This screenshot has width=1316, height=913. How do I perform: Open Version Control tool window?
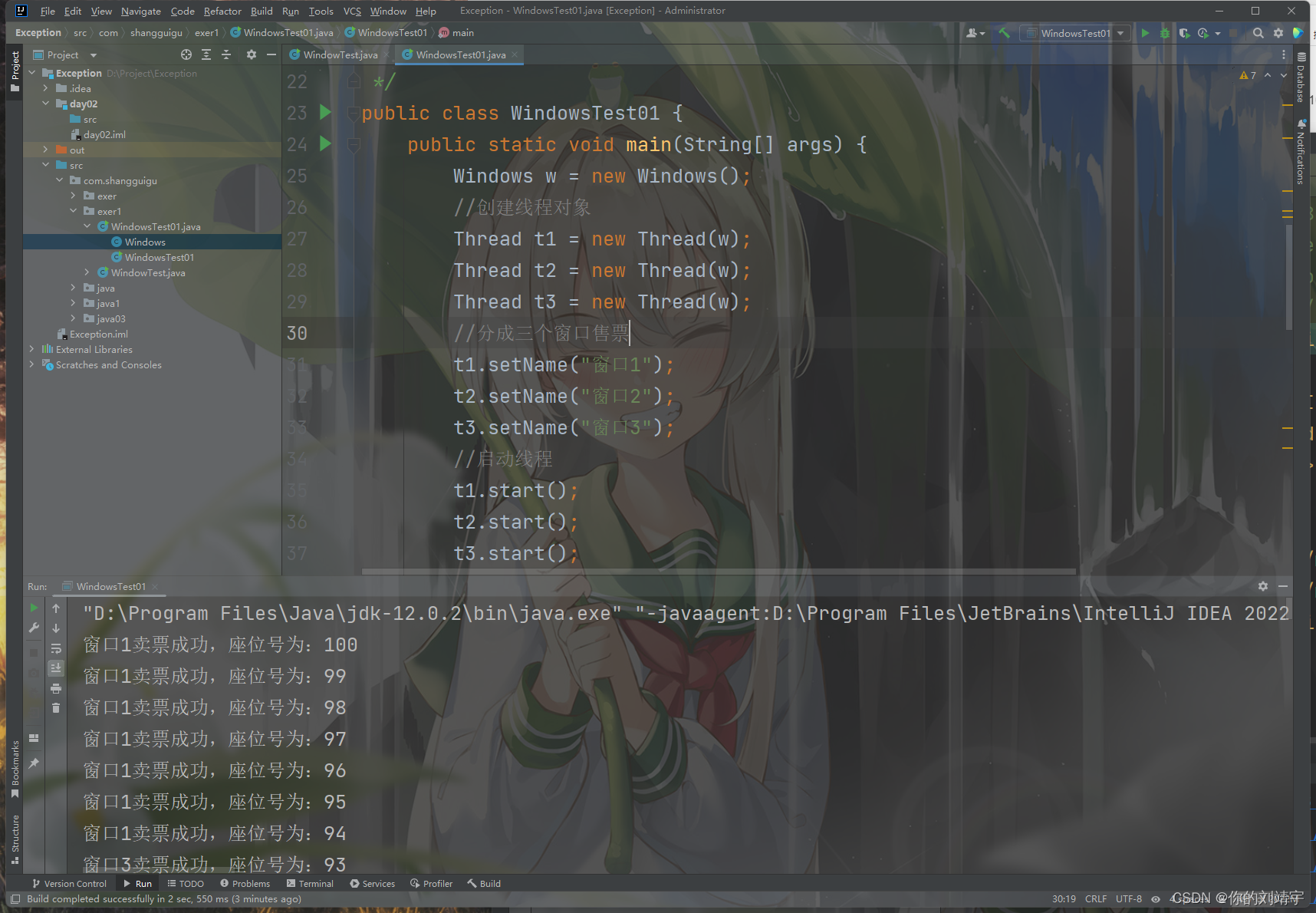tap(69, 884)
